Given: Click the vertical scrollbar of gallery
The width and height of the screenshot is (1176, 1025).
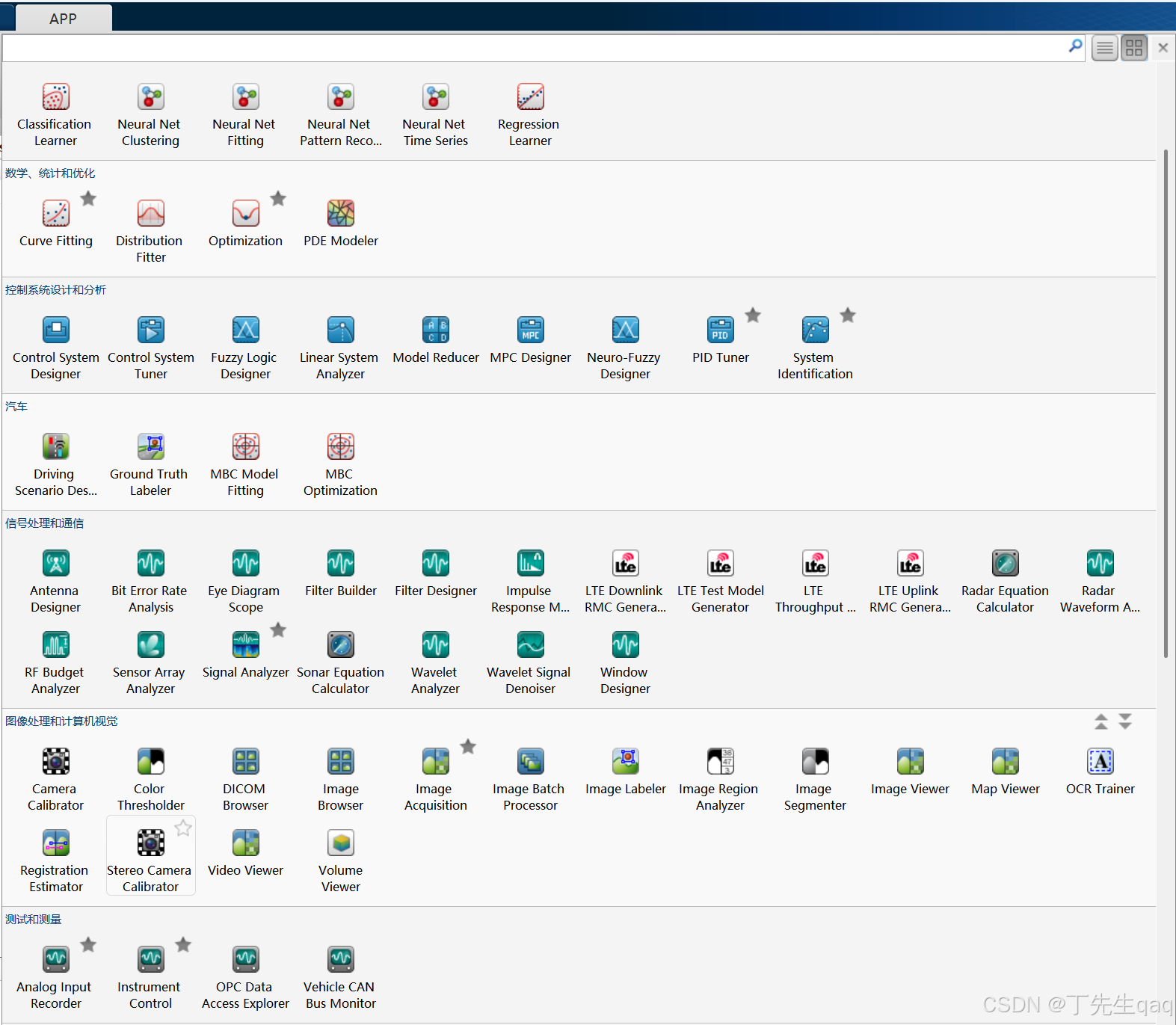Looking at the screenshot, I should tap(1166, 404).
